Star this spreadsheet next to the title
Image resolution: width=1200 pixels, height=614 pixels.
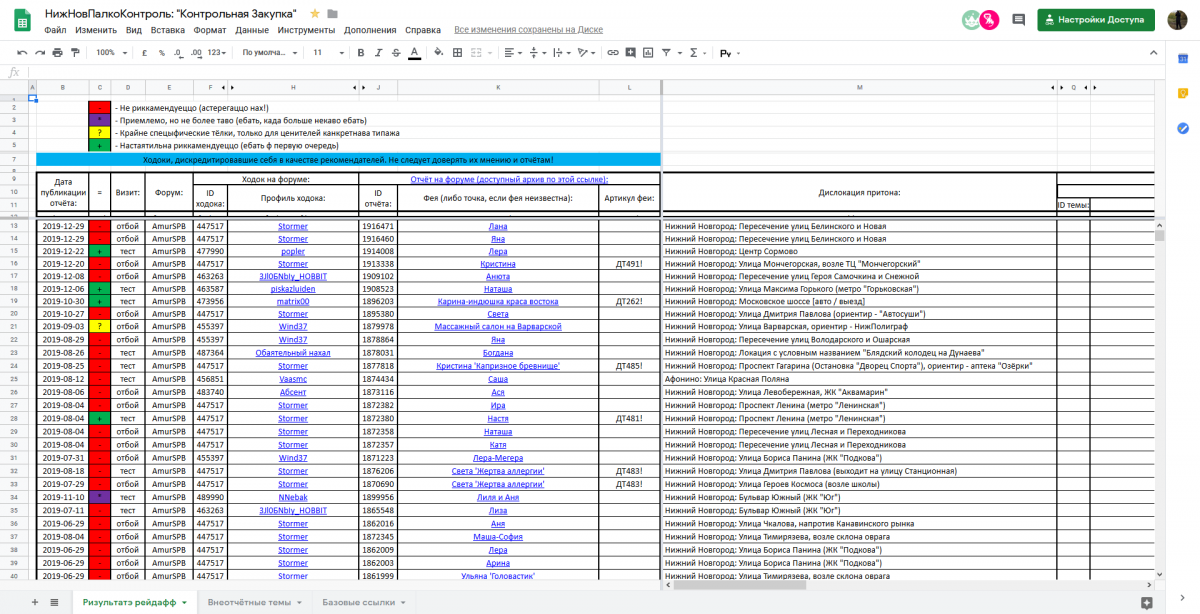pyautogui.click(x=315, y=13)
